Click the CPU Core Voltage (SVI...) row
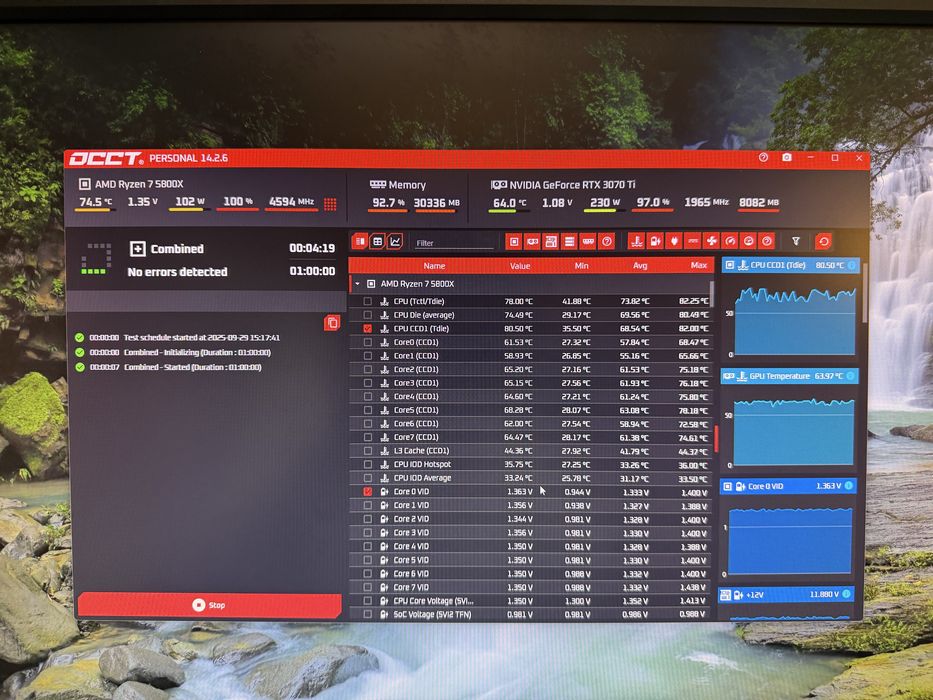933x700 pixels. tap(530, 601)
